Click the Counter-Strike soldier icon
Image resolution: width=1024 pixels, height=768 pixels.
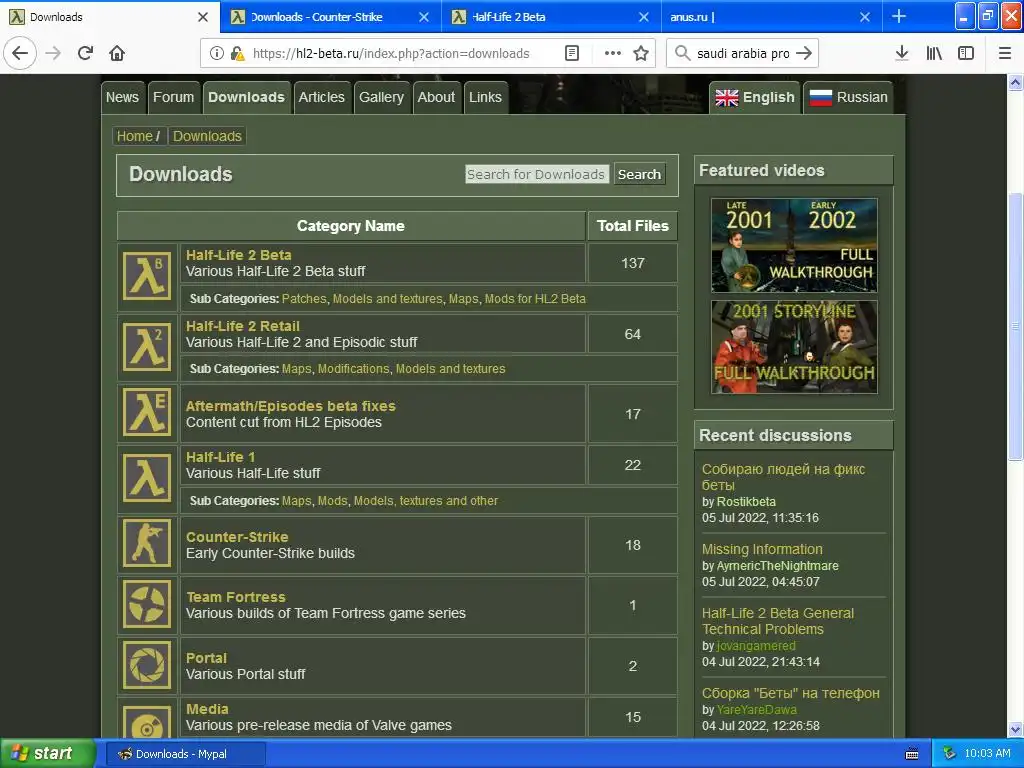tap(147, 543)
